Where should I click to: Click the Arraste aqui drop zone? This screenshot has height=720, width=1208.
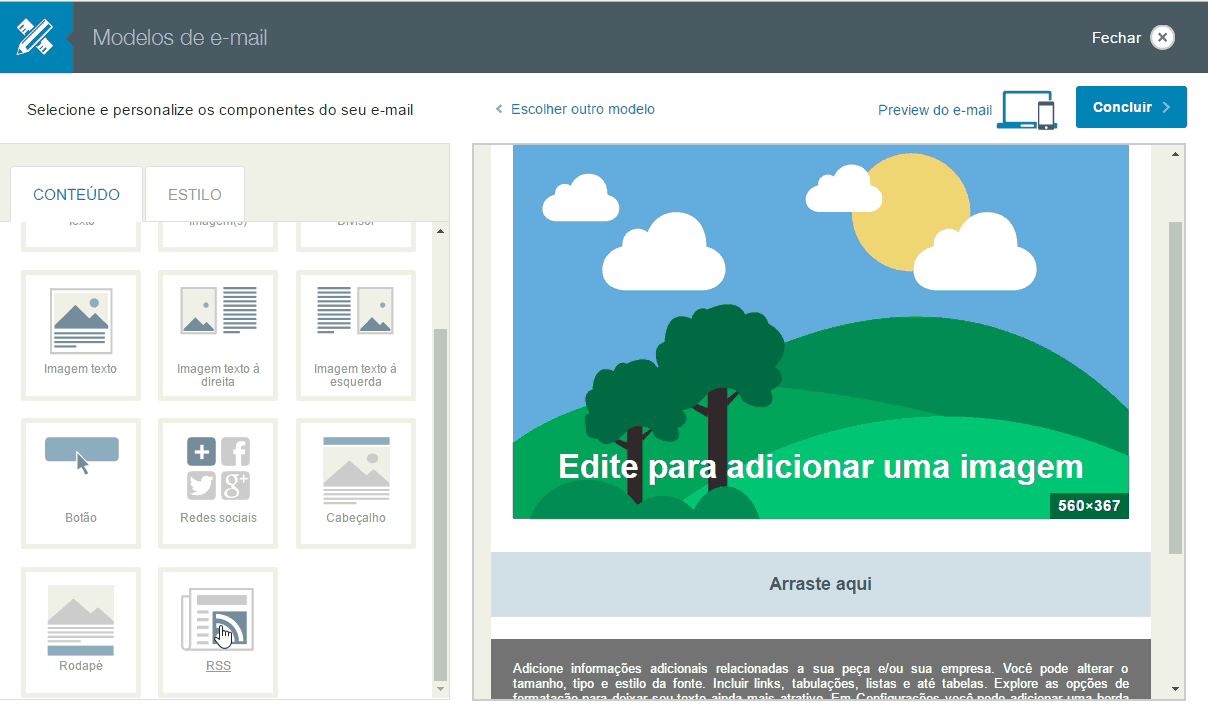pyautogui.click(x=820, y=584)
